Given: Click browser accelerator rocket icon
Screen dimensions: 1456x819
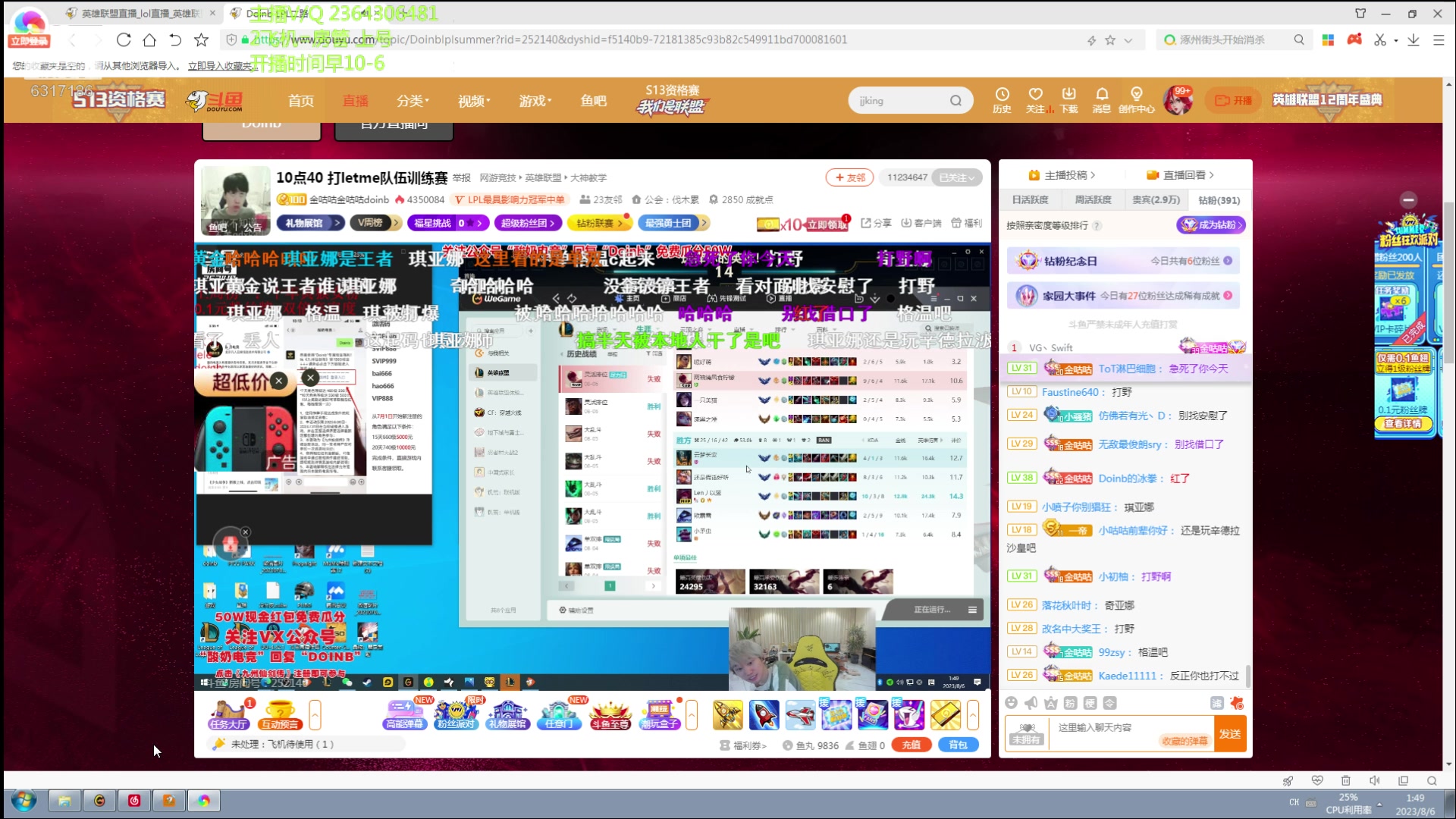Looking at the screenshot, I should click(1288, 780).
